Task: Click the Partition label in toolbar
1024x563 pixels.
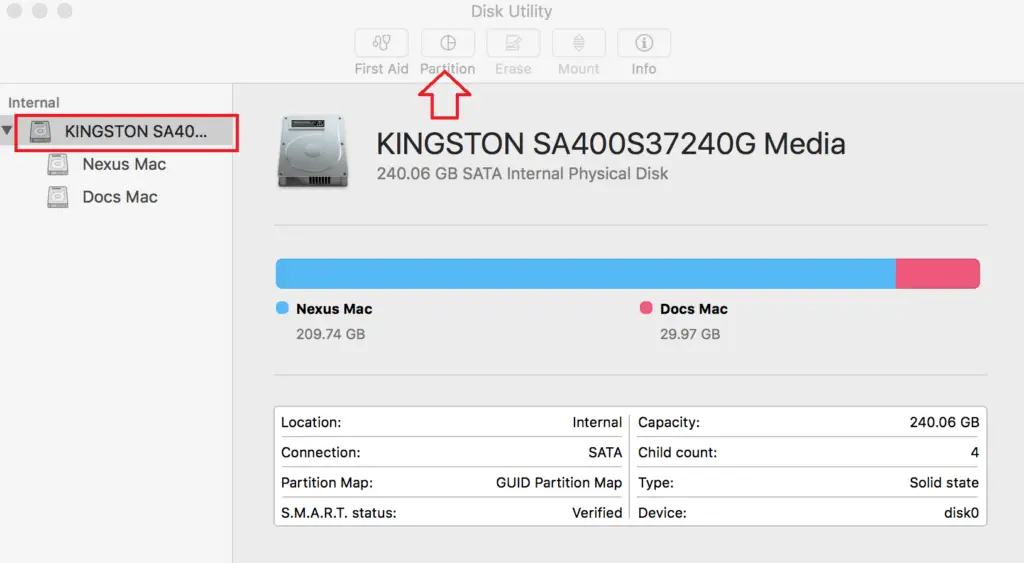Action: point(447,69)
